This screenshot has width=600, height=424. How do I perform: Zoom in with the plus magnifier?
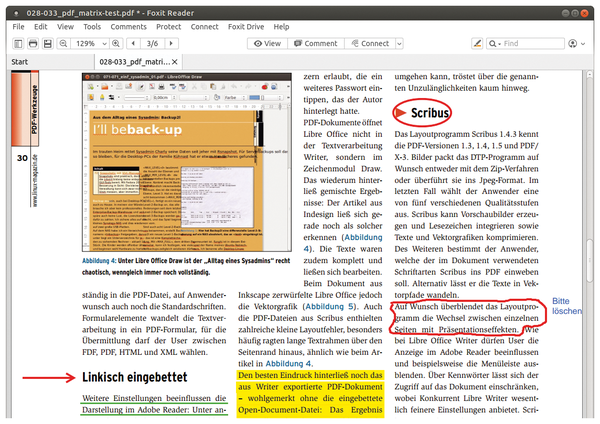click(x=116, y=44)
